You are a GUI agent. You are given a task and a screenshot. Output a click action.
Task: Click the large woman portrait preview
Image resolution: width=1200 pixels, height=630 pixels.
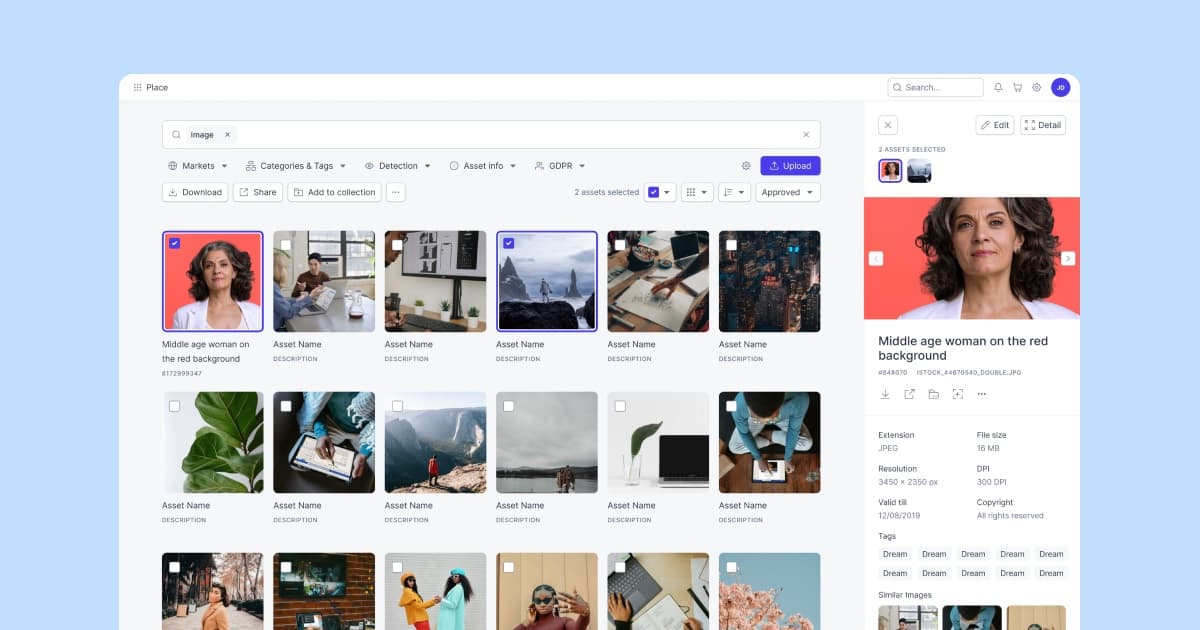[972, 258]
